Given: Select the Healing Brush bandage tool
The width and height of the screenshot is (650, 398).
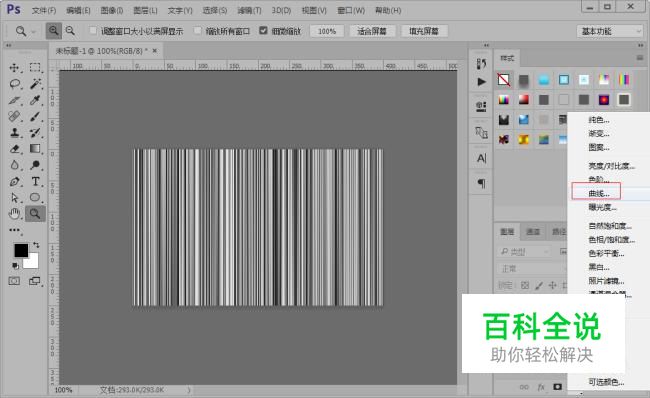Looking at the screenshot, I should tap(15, 116).
